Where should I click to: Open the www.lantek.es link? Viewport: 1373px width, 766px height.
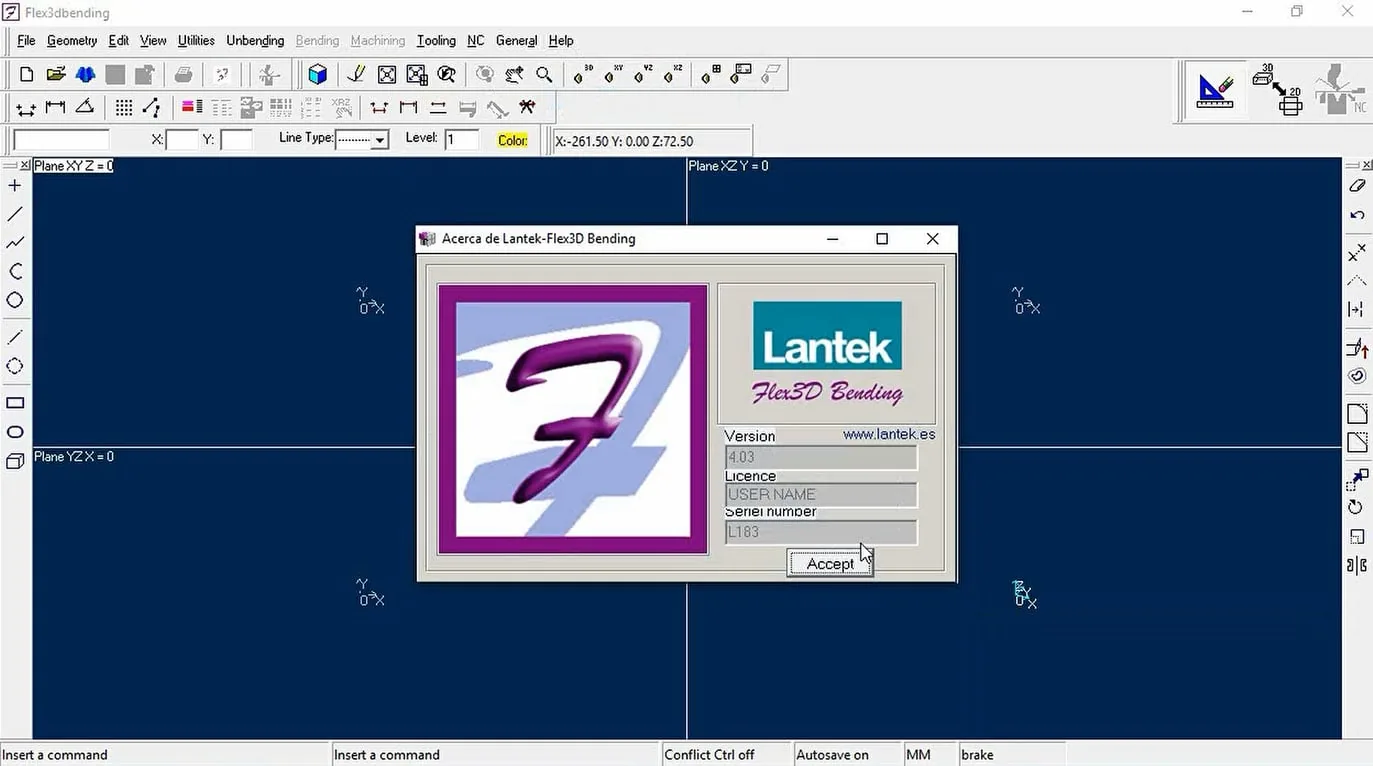point(889,434)
